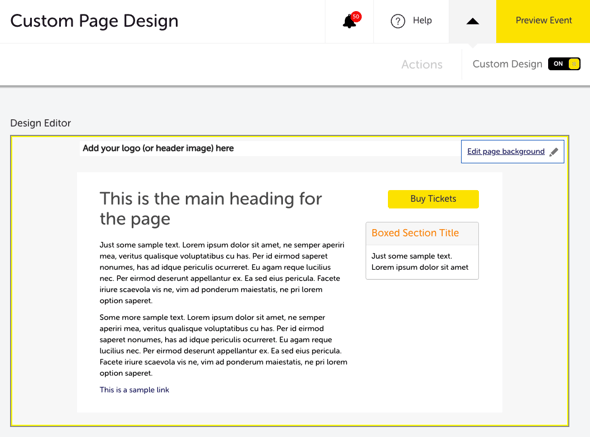Click the pencil edit icon
The width and height of the screenshot is (590, 437).
tap(554, 152)
